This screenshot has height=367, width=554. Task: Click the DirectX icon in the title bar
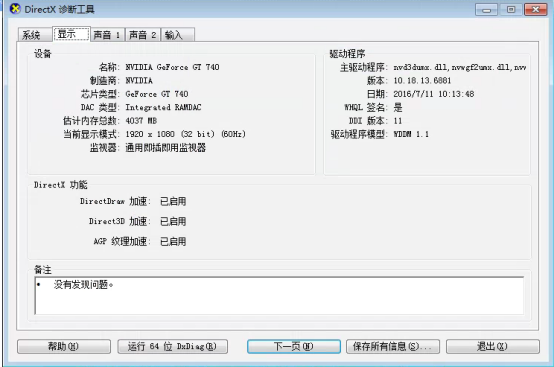click(15, 8)
